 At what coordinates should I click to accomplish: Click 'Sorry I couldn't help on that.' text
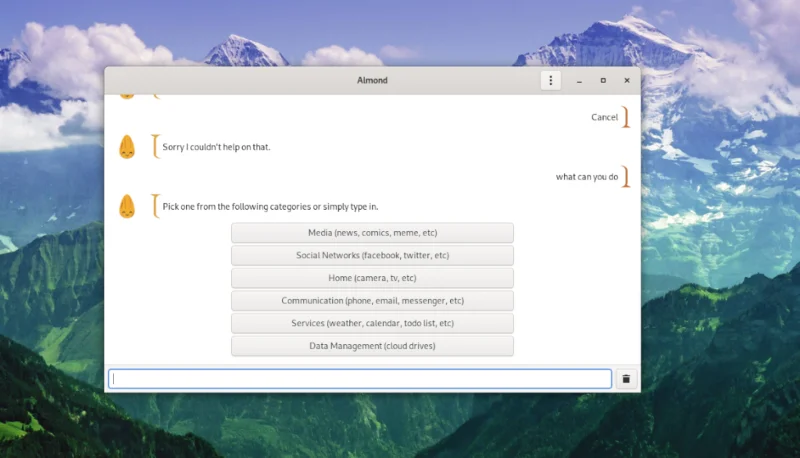click(216, 147)
